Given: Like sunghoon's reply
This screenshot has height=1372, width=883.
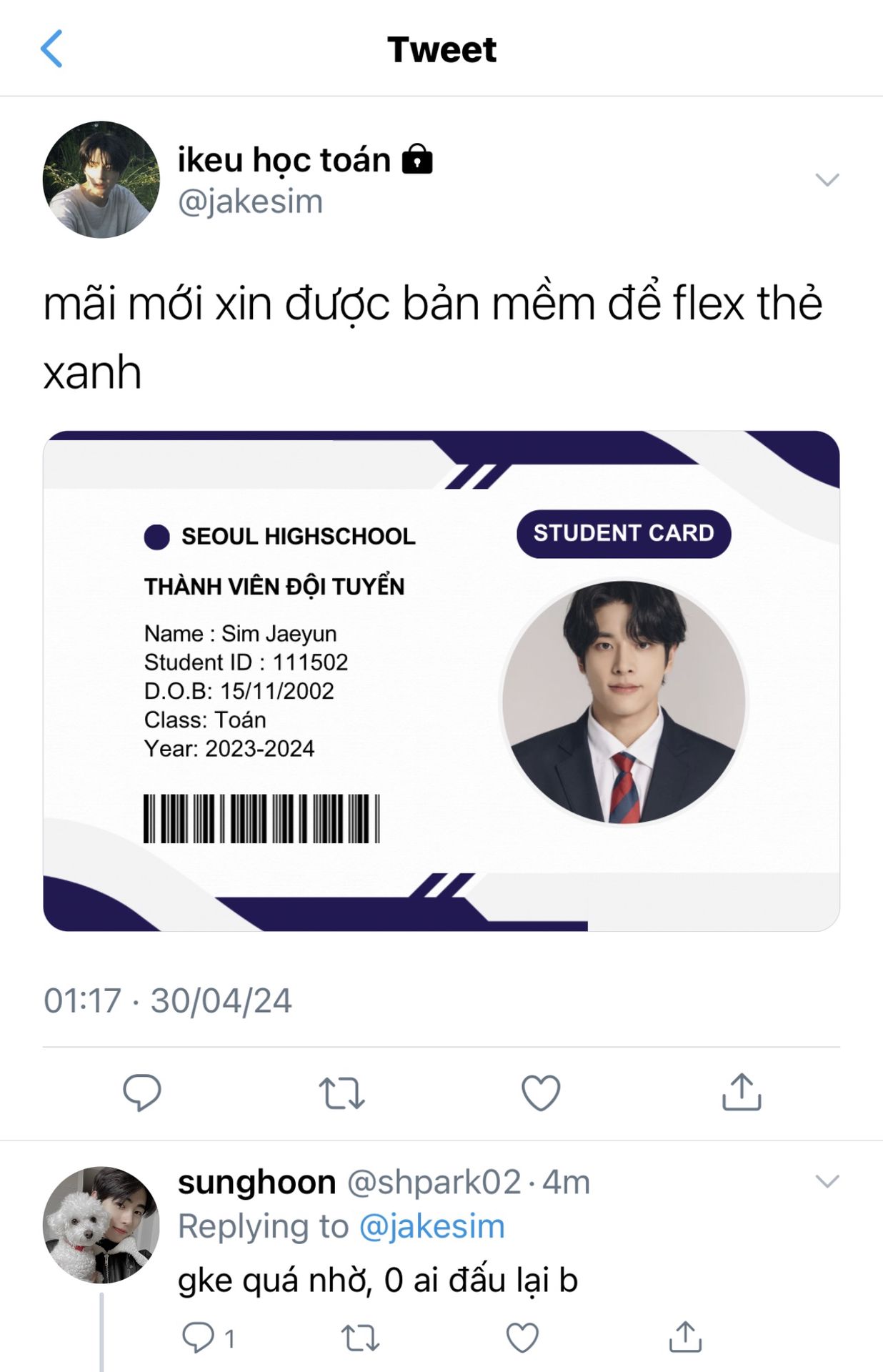Looking at the screenshot, I should click(x=522, y=1338).
